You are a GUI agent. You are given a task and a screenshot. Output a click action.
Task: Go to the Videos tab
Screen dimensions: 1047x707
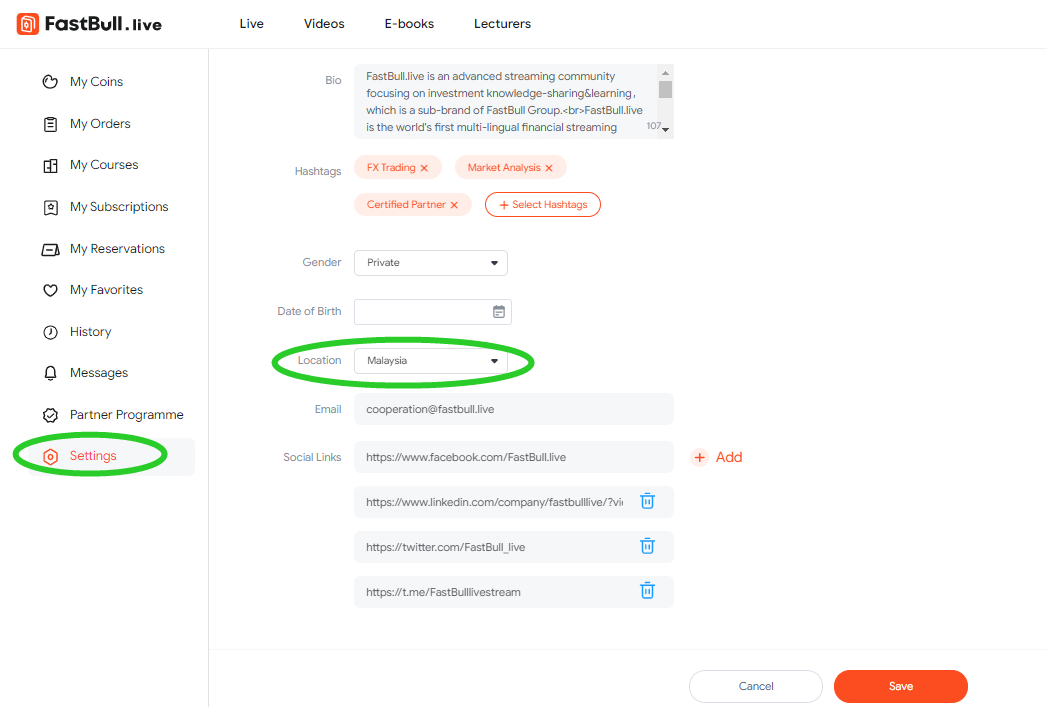pos(325,24)
